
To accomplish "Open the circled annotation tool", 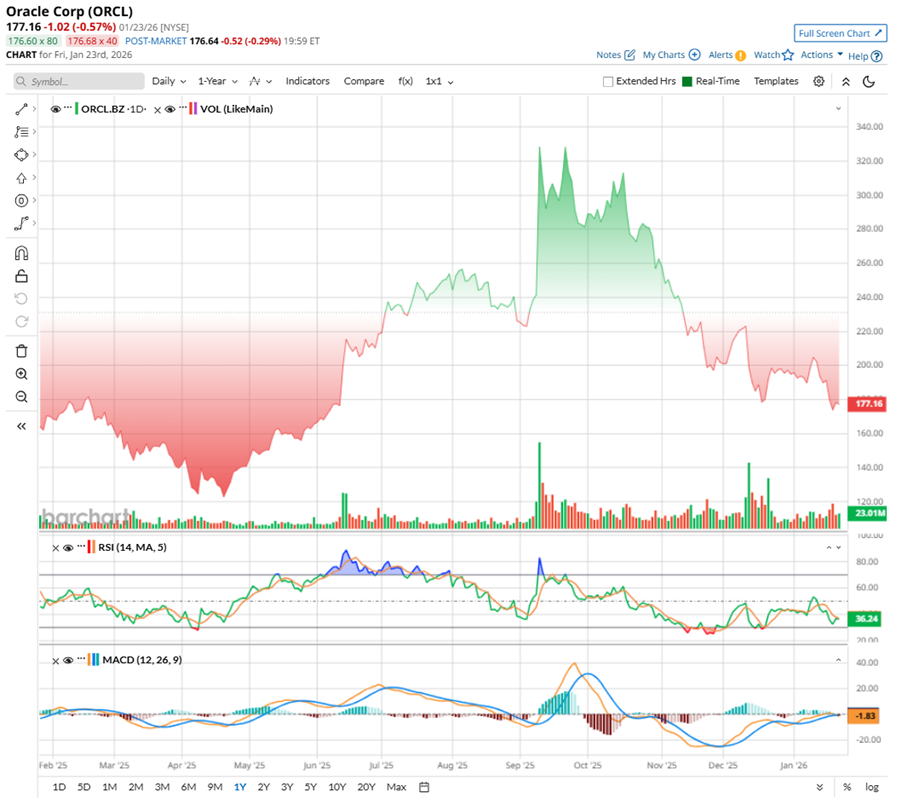I will 21,201.
